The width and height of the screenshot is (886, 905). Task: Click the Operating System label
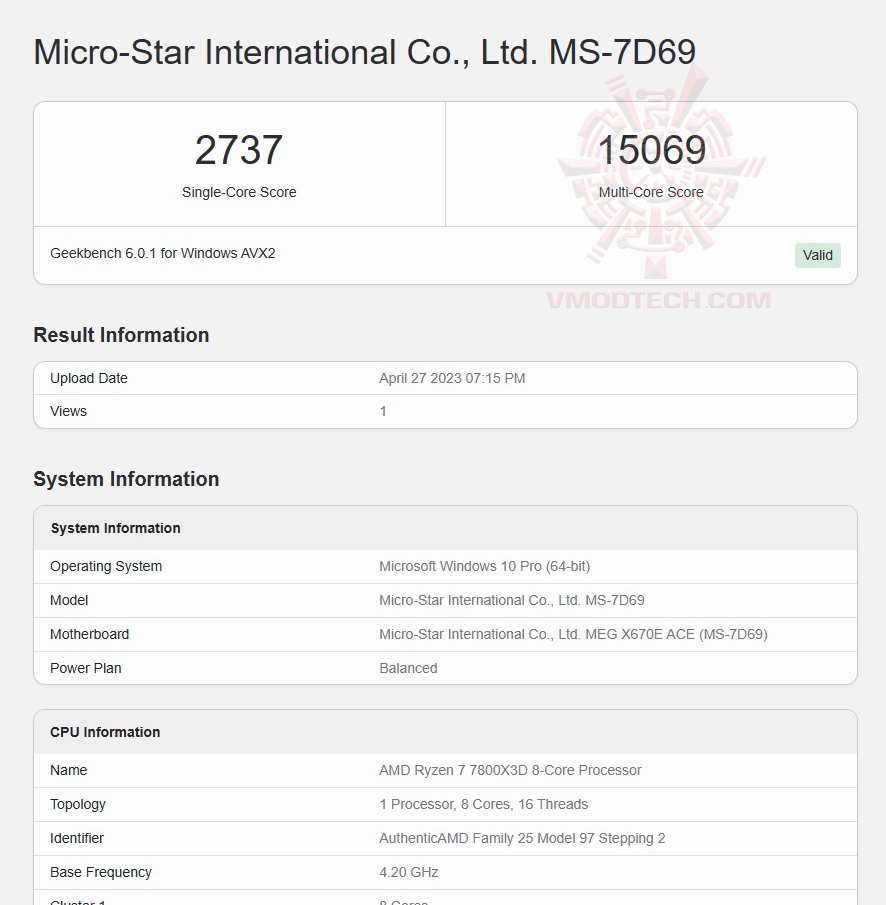tap(106, 566)
